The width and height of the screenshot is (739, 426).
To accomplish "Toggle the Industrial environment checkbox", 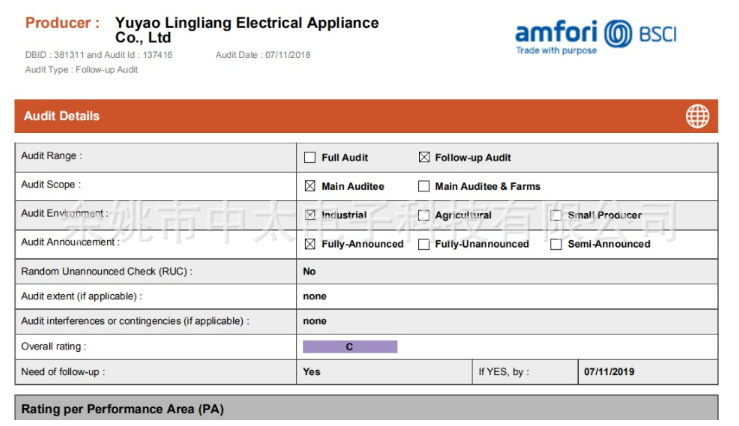I will pyautogui.click(x=310, y=215).
